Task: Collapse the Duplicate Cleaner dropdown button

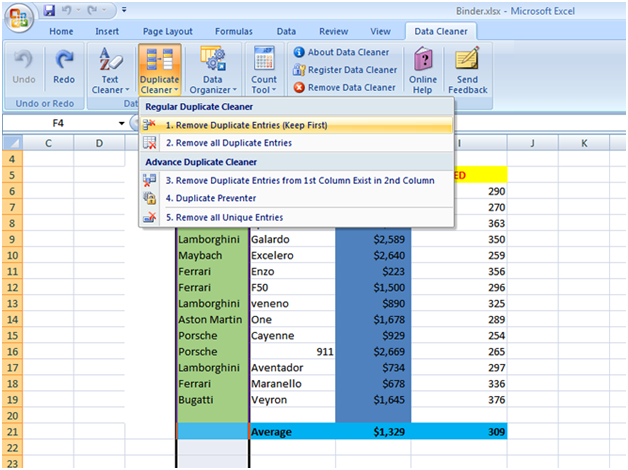Action: [x=159, y=70]
